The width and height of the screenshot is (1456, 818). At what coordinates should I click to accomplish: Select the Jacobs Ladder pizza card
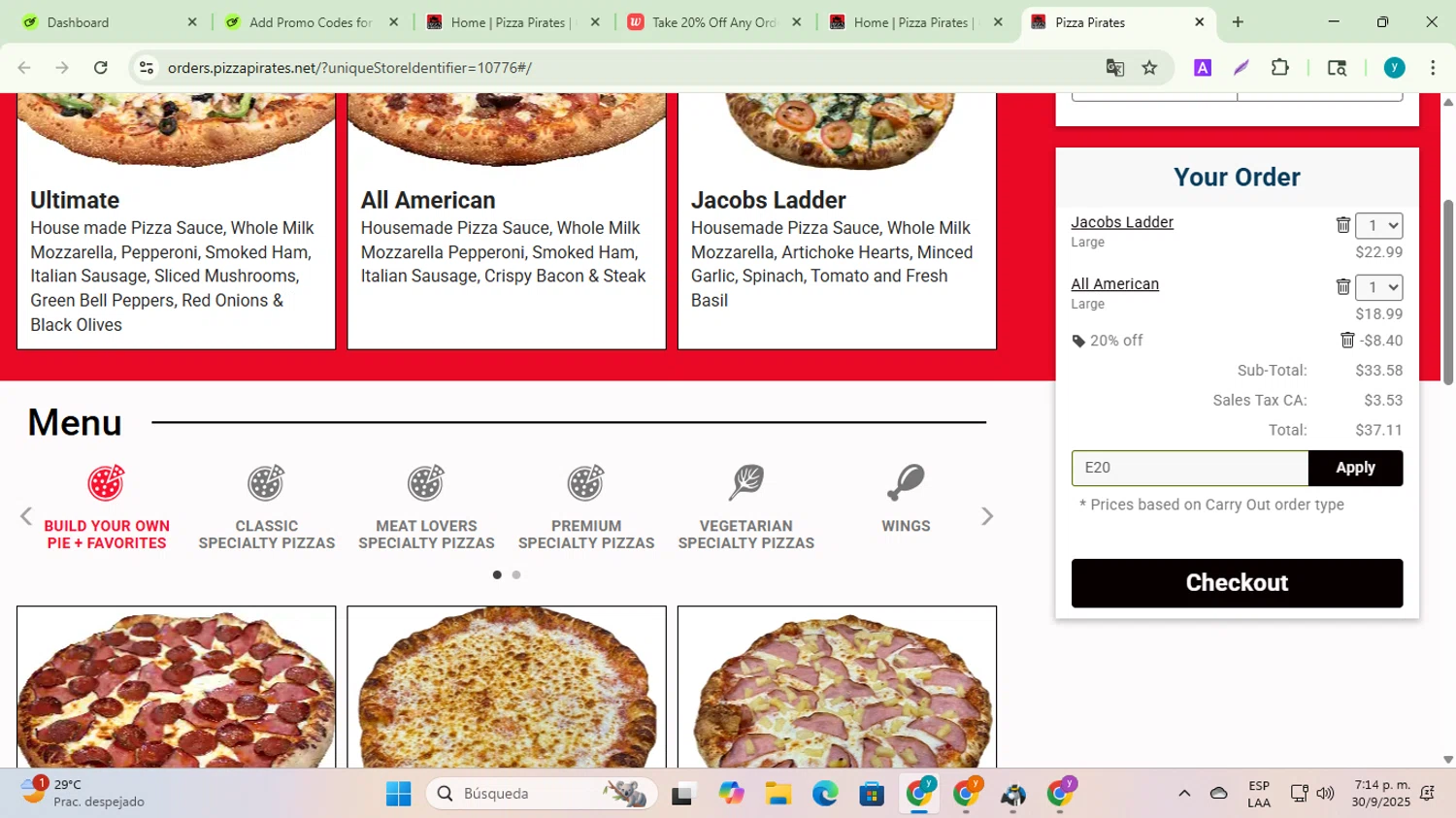(x=837, y=221)
